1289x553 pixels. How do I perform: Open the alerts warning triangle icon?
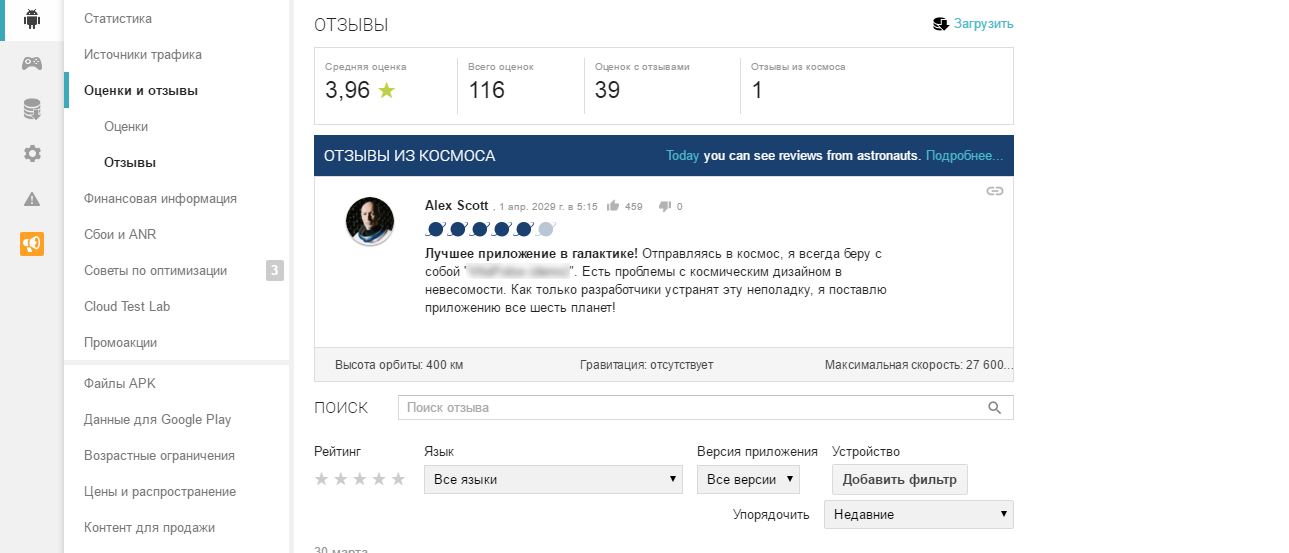click(x=32, y=199)
